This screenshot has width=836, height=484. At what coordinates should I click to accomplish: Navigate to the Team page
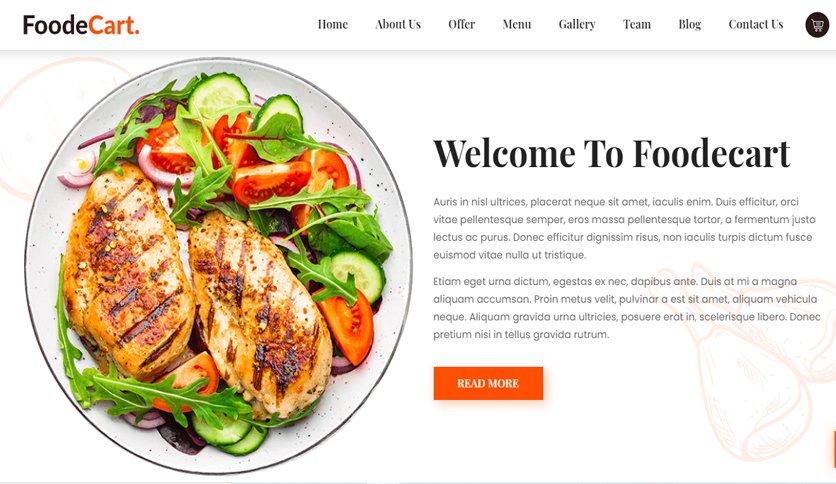point(637,25)
